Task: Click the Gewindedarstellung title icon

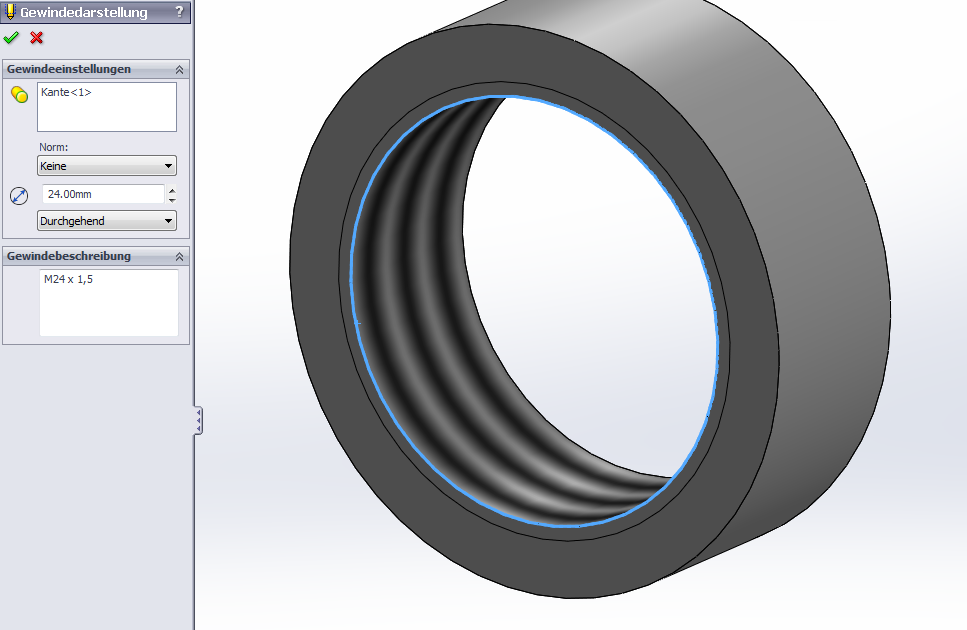Action: click(10, 12)
